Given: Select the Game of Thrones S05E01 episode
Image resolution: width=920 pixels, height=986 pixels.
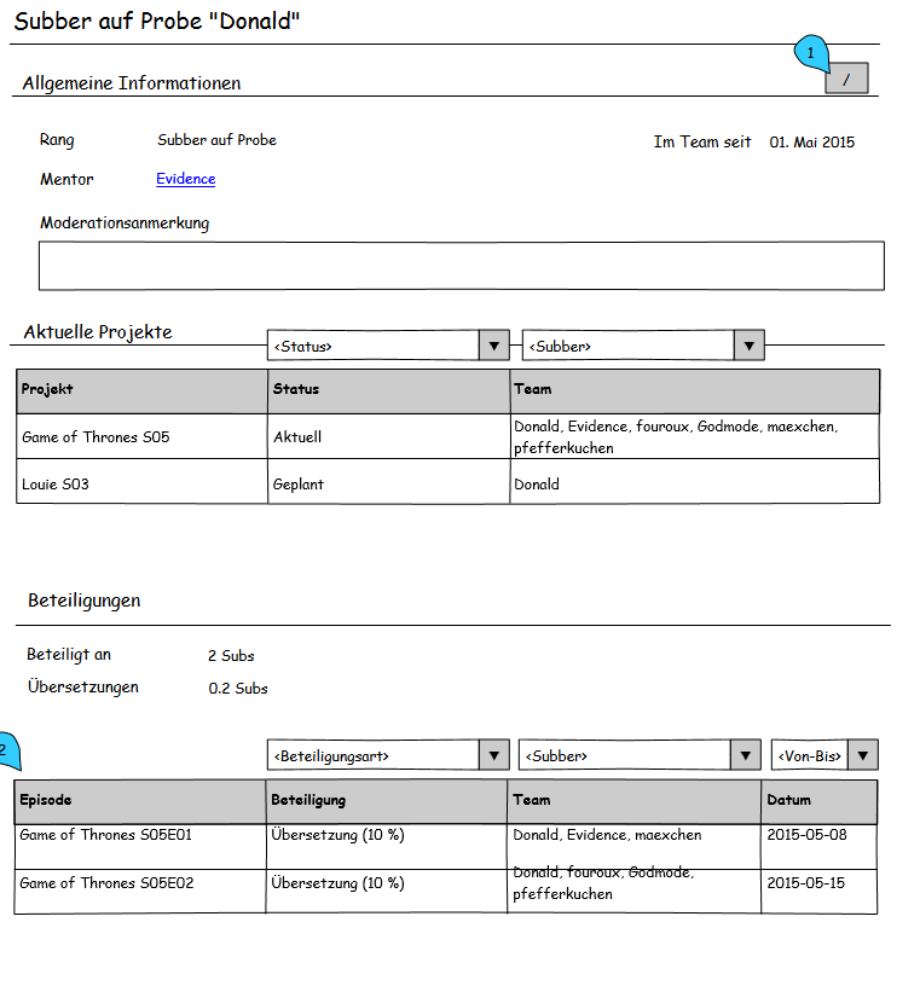Looking at the screenshot, I should (140, 836).
